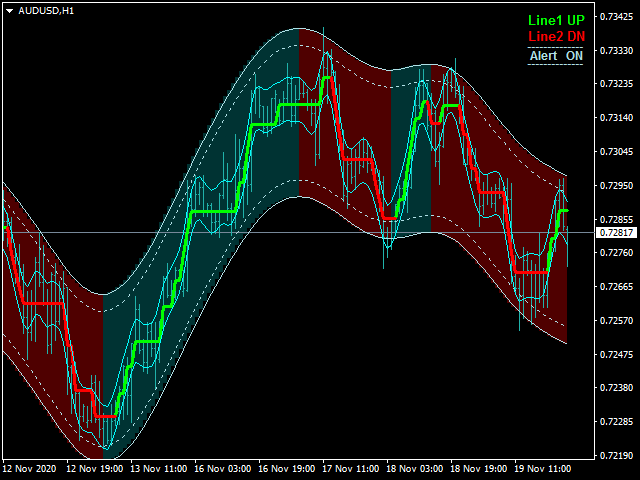Viewport: 640px width, 480px height.
Task: Click the 18 Nov 19:00 time label
Action: pos(479,469)
